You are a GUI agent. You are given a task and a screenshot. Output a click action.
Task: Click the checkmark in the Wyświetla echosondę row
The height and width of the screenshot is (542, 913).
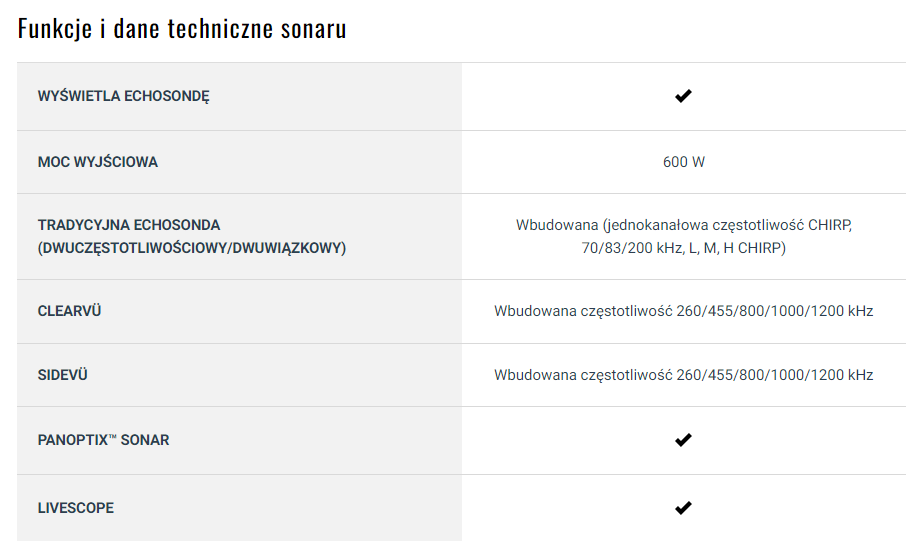pos(683,97)
